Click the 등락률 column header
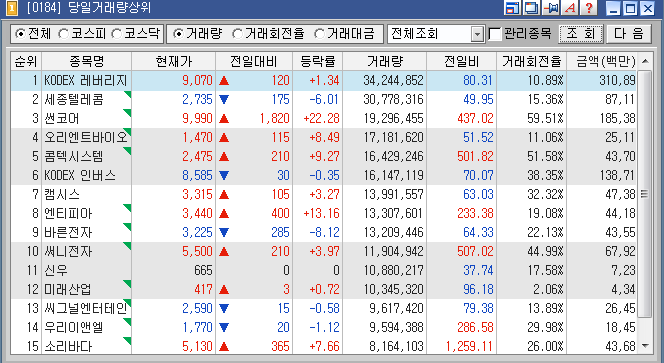 tap(318, 62)
